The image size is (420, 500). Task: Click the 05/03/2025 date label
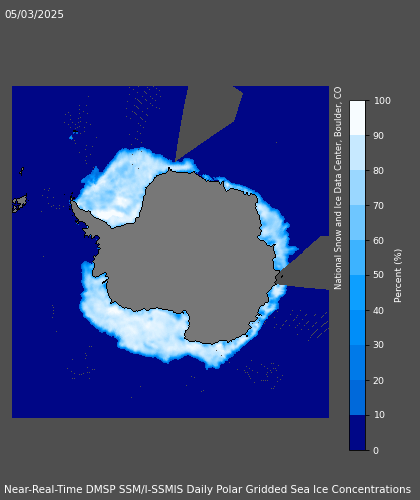[x=34, y=14]
